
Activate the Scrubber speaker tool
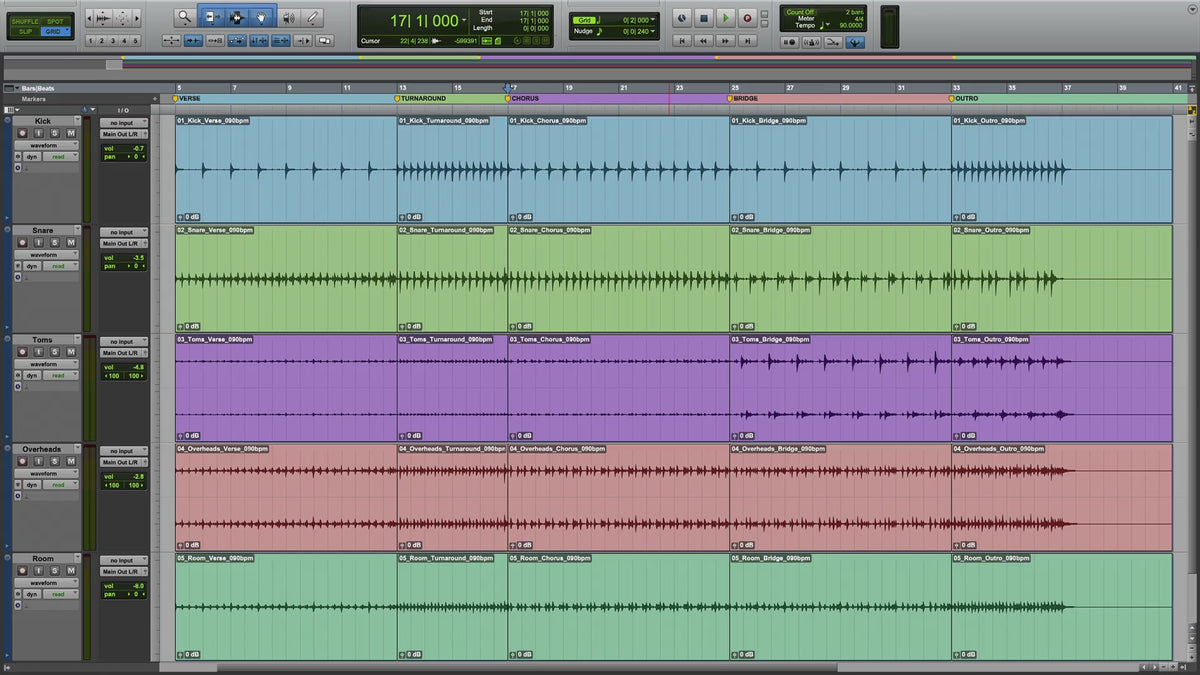tap(289, 17)
